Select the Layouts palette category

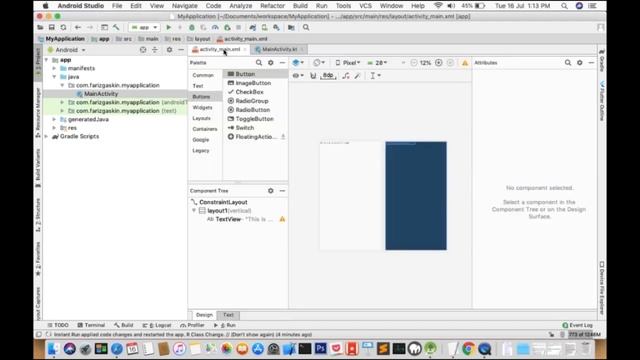(202, 118)
